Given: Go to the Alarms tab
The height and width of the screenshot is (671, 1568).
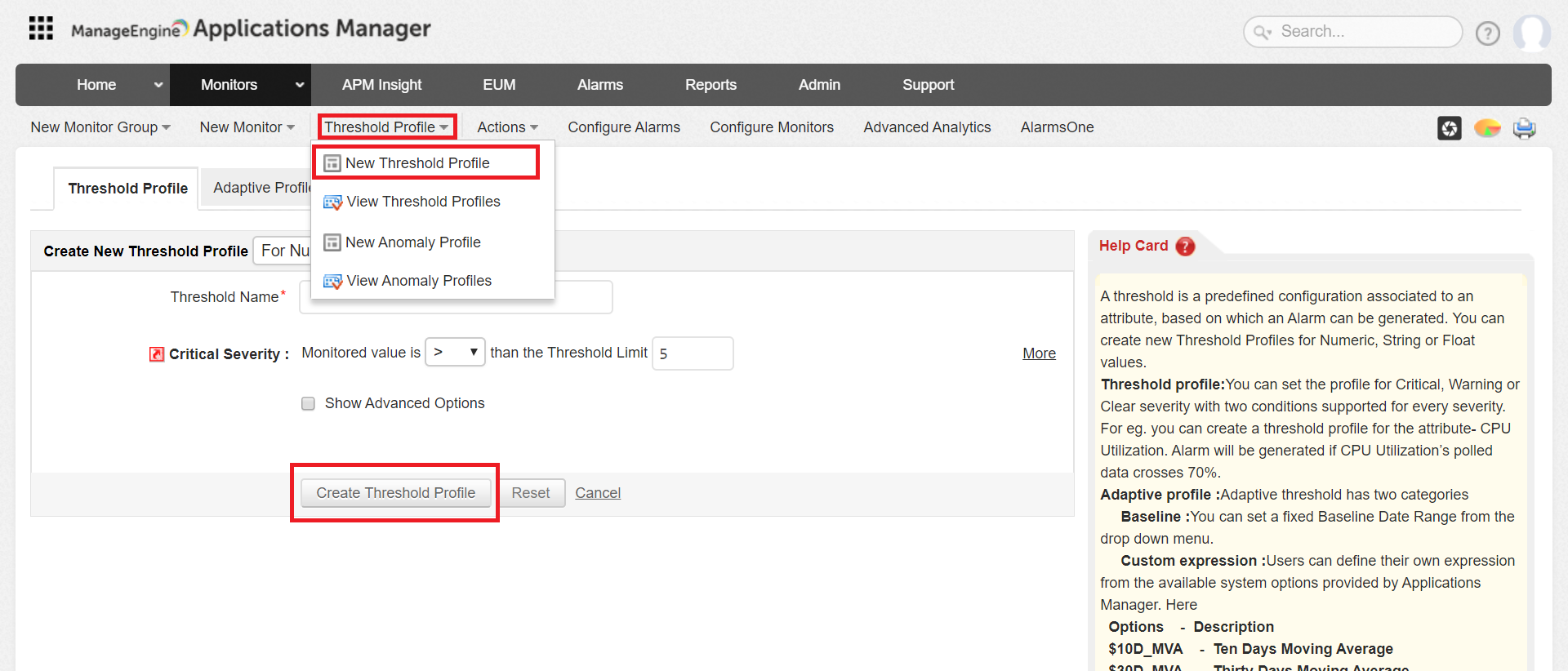Looking at the screenshot, I should coord(600,85).
